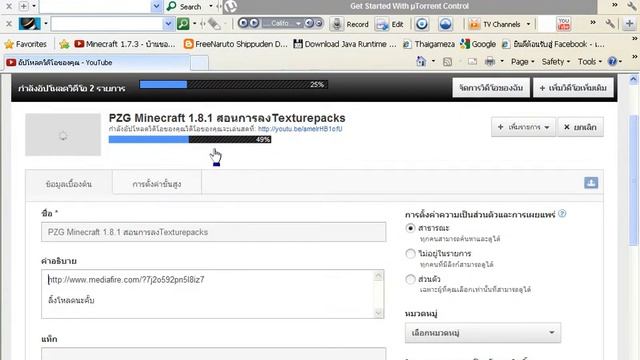Click the uTorrent logo icon in toolbar

coord(231,6)
